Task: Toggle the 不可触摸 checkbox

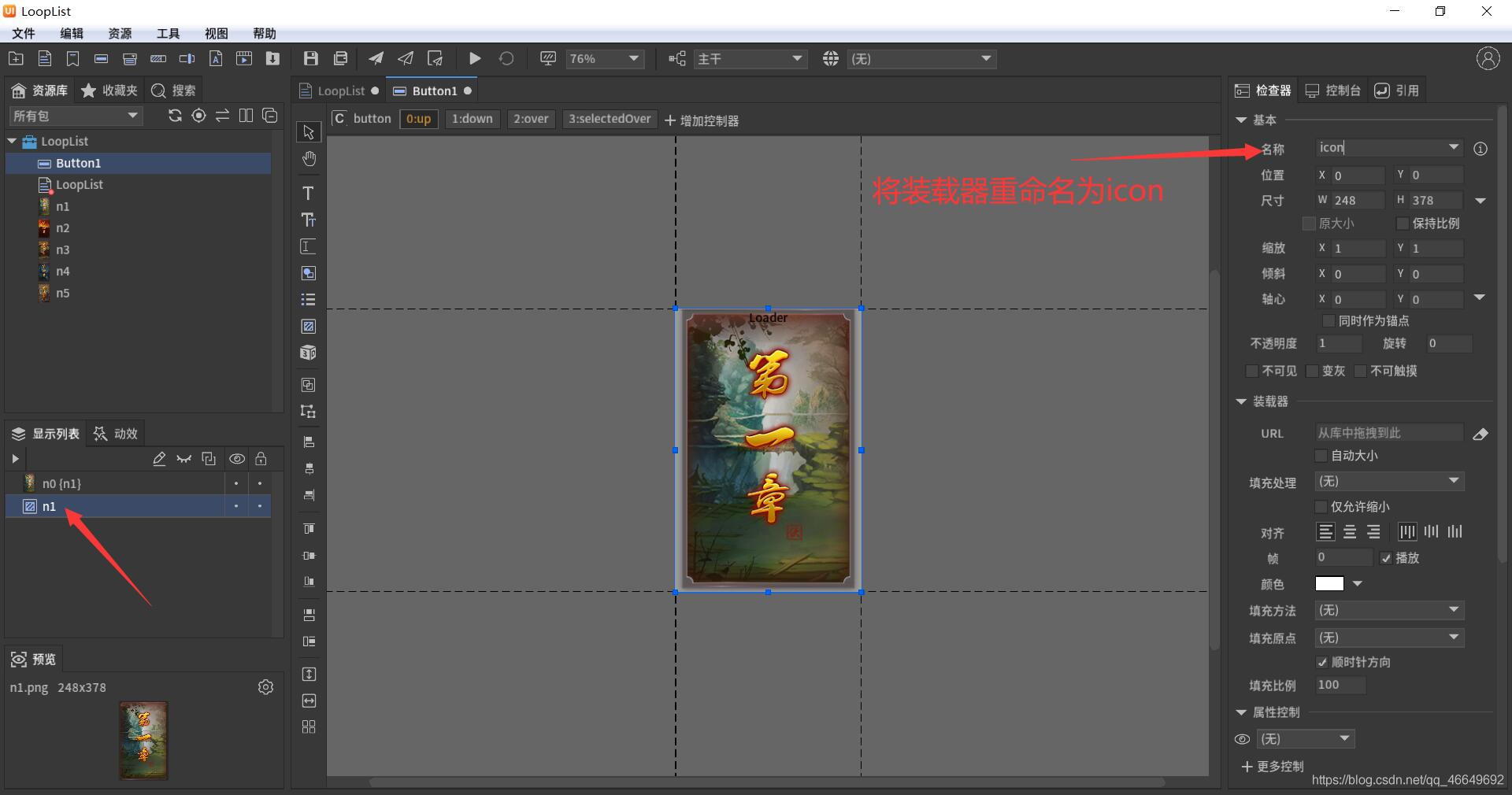Action: click(x=1360, y=371)
